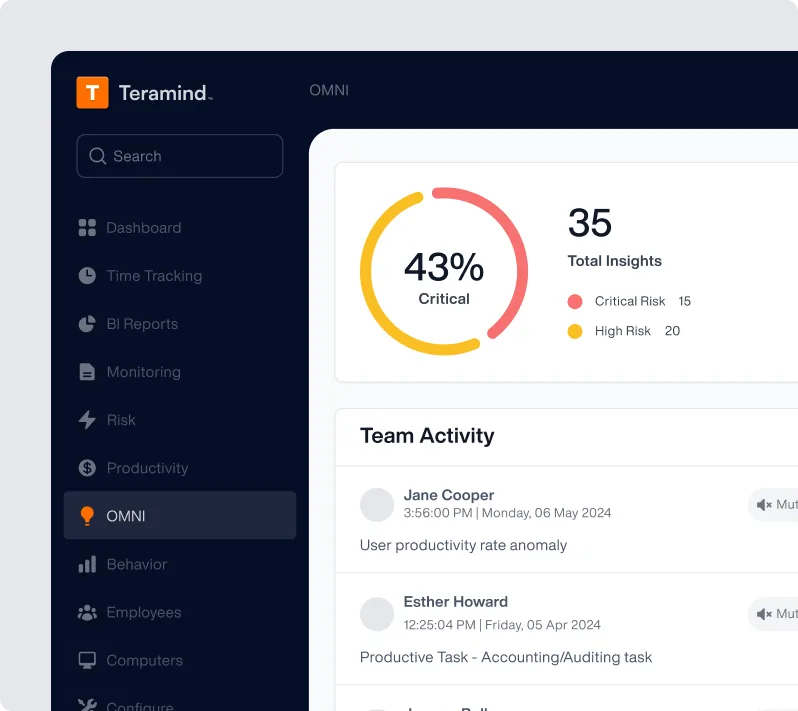Click the Esther Howard name link

click(455, 602)
